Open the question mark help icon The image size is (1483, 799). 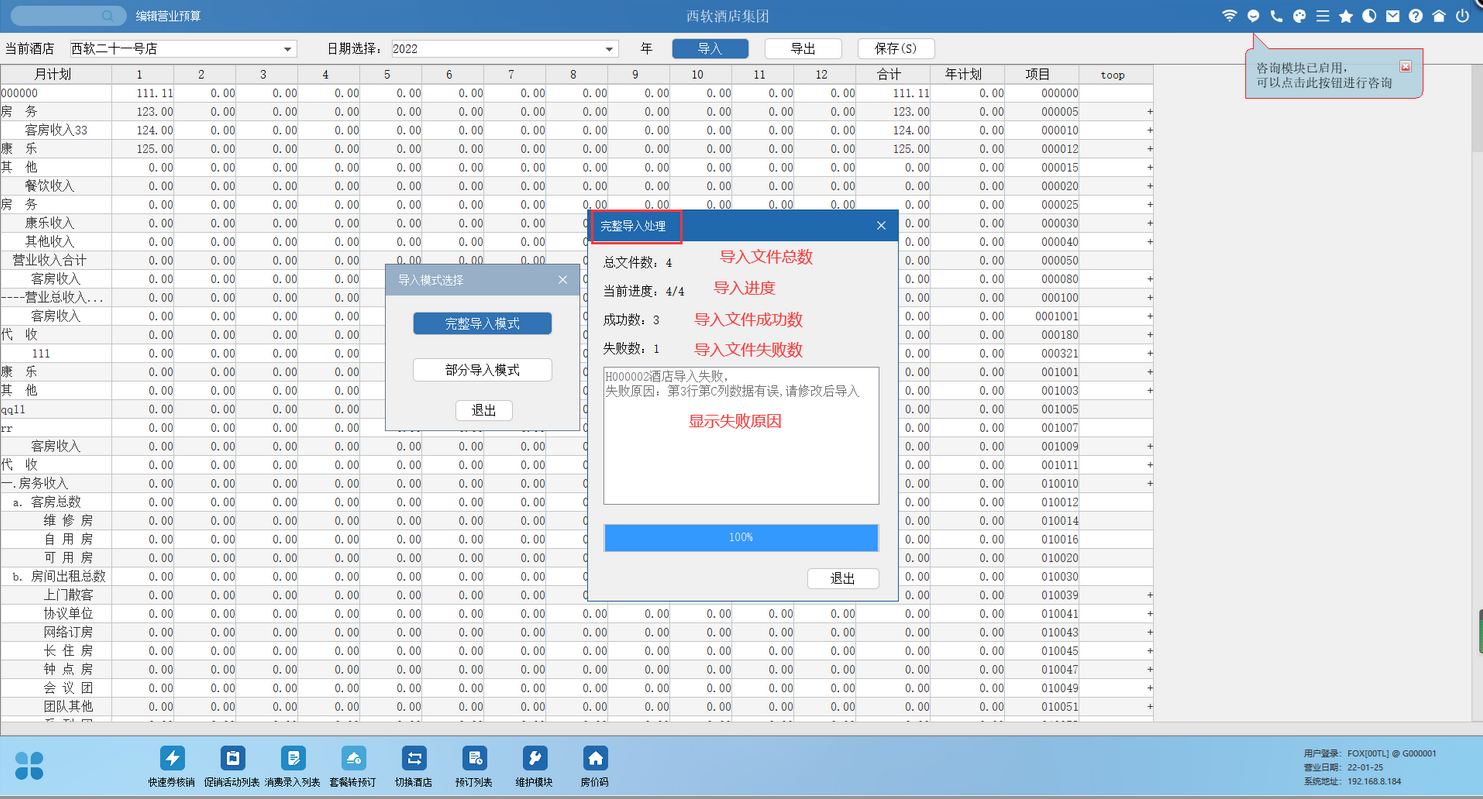coord(1416,16)
